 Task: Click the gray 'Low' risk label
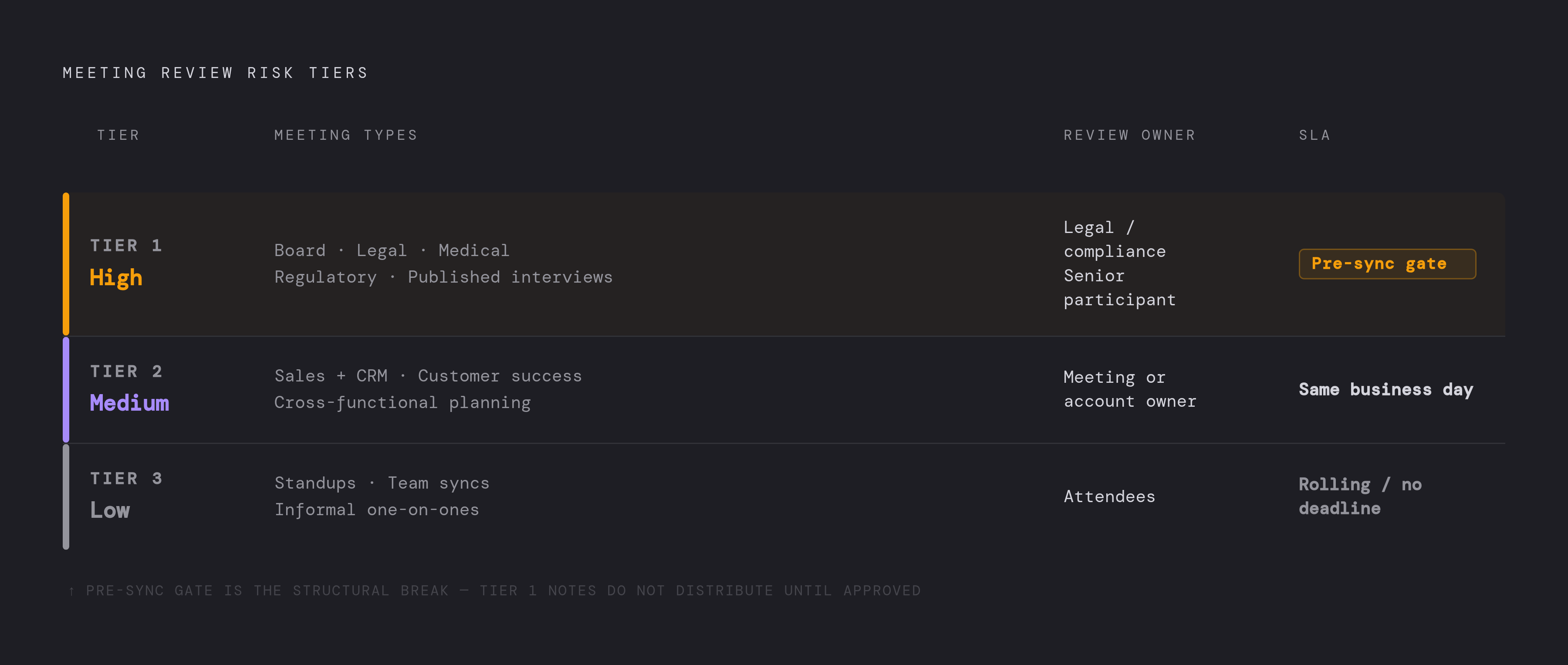click(110, 510)
